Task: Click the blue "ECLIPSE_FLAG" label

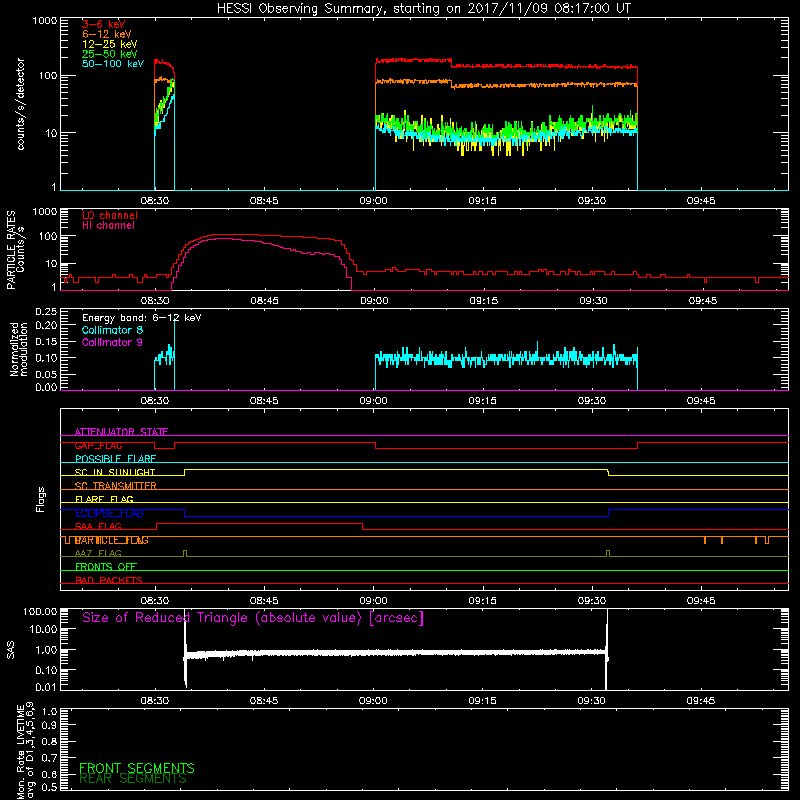Action: coord(109,513)
